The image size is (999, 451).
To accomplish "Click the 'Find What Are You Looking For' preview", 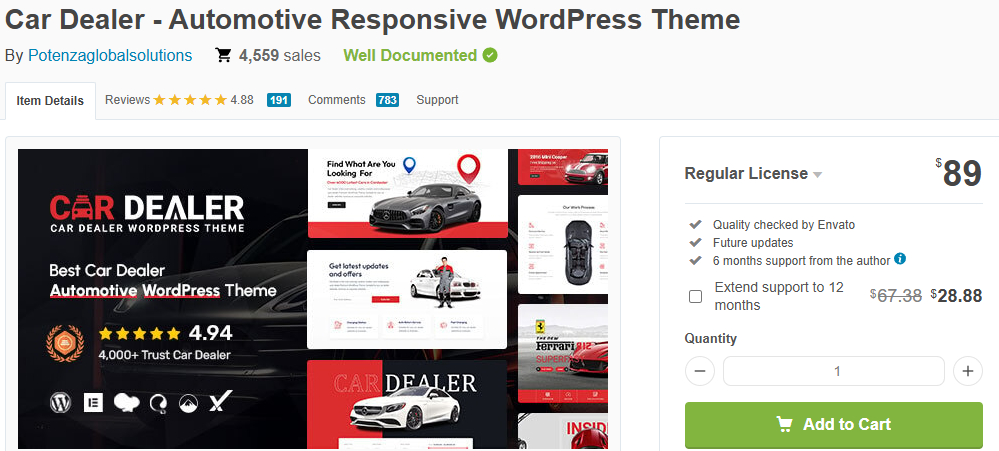I will [x=408, y=194].
